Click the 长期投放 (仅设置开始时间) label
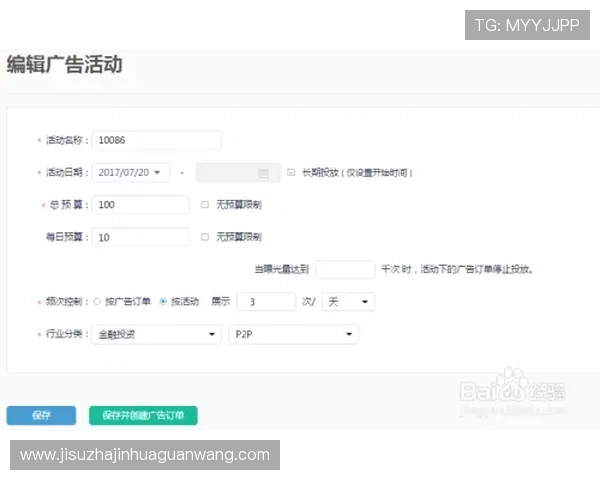Viewport: 600px width, 480px height. (357, 173)
